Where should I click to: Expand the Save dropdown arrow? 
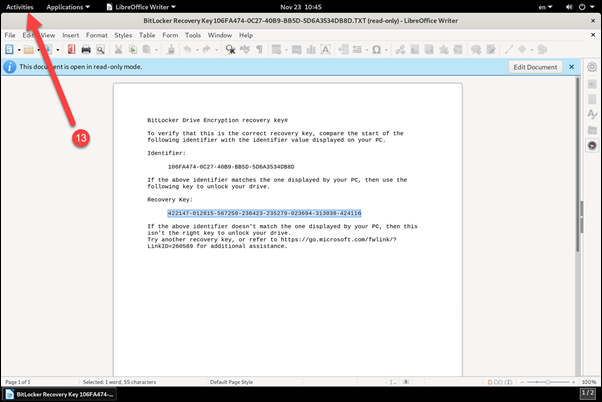click(x=58, y=50)
